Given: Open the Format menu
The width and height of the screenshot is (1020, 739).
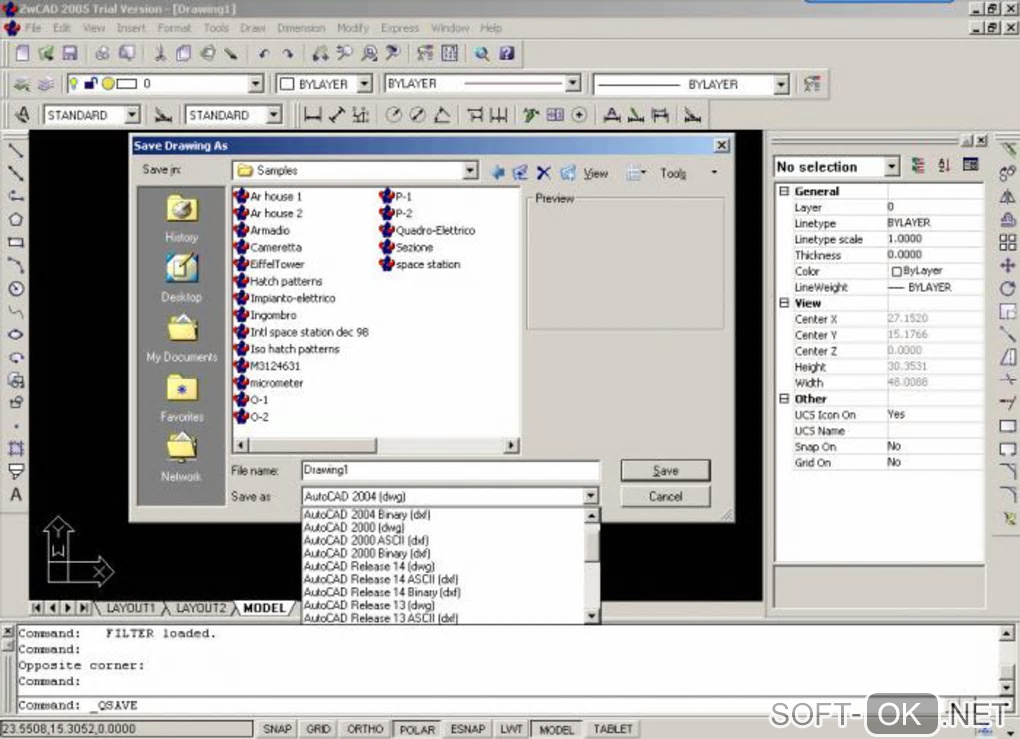Looking at the screenshot, I should coord(174,28).
